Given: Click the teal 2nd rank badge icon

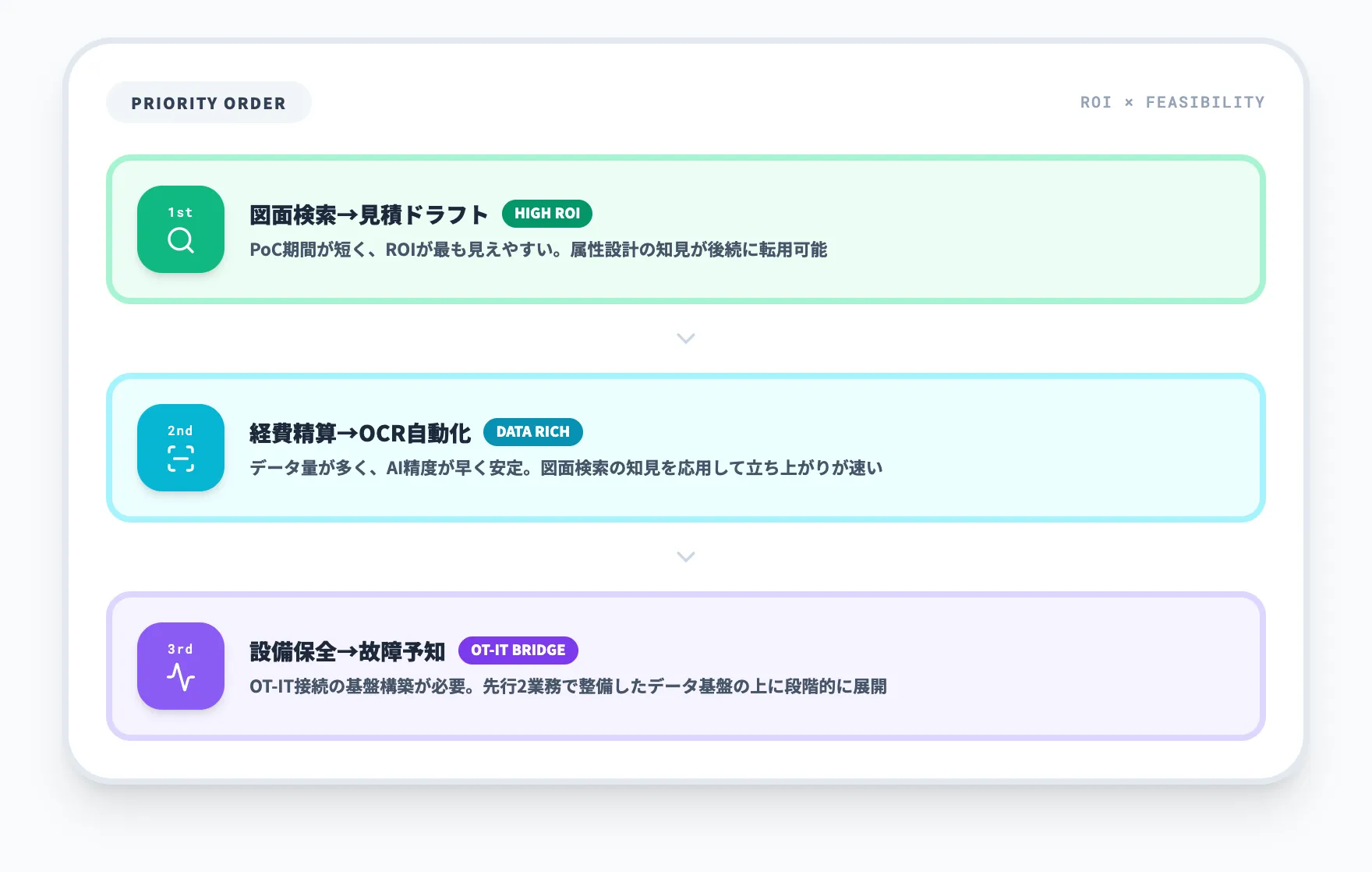Looking at the screenshot, I should (x=181, y=430).
